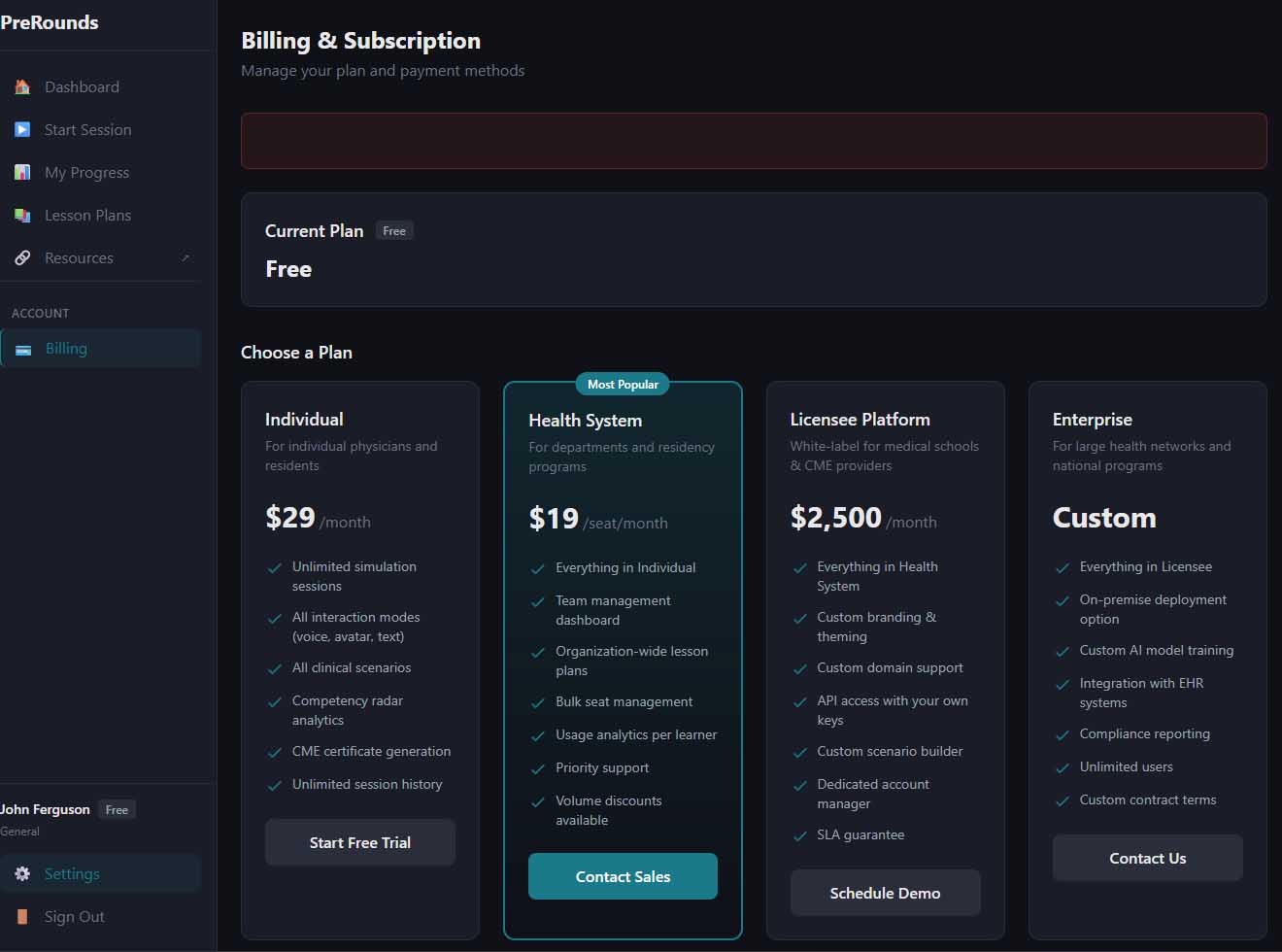
Task: Click the PreRounds logo
Action: pos(49,21)
